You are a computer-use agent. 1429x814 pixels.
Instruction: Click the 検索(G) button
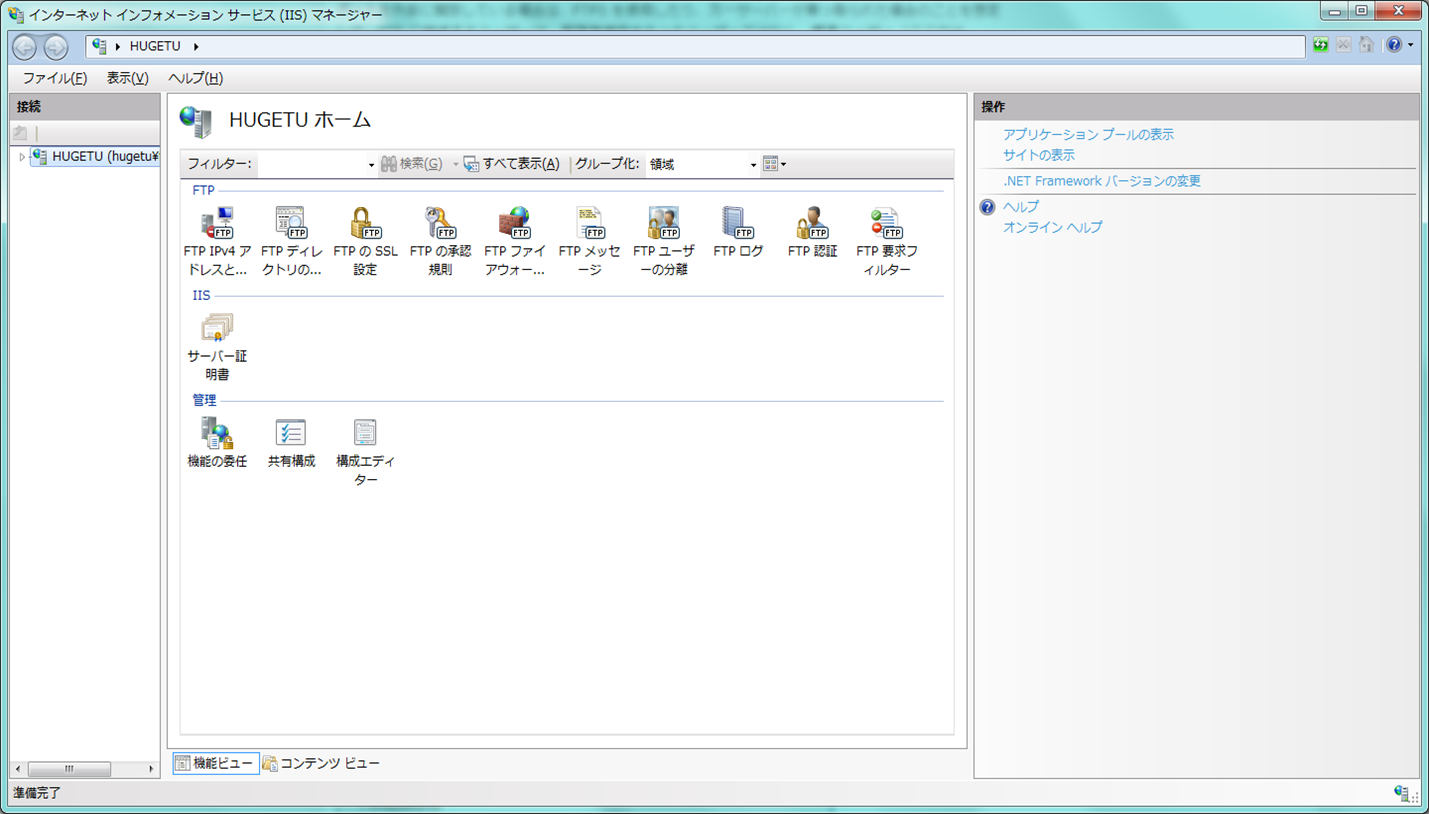point(412,164)
